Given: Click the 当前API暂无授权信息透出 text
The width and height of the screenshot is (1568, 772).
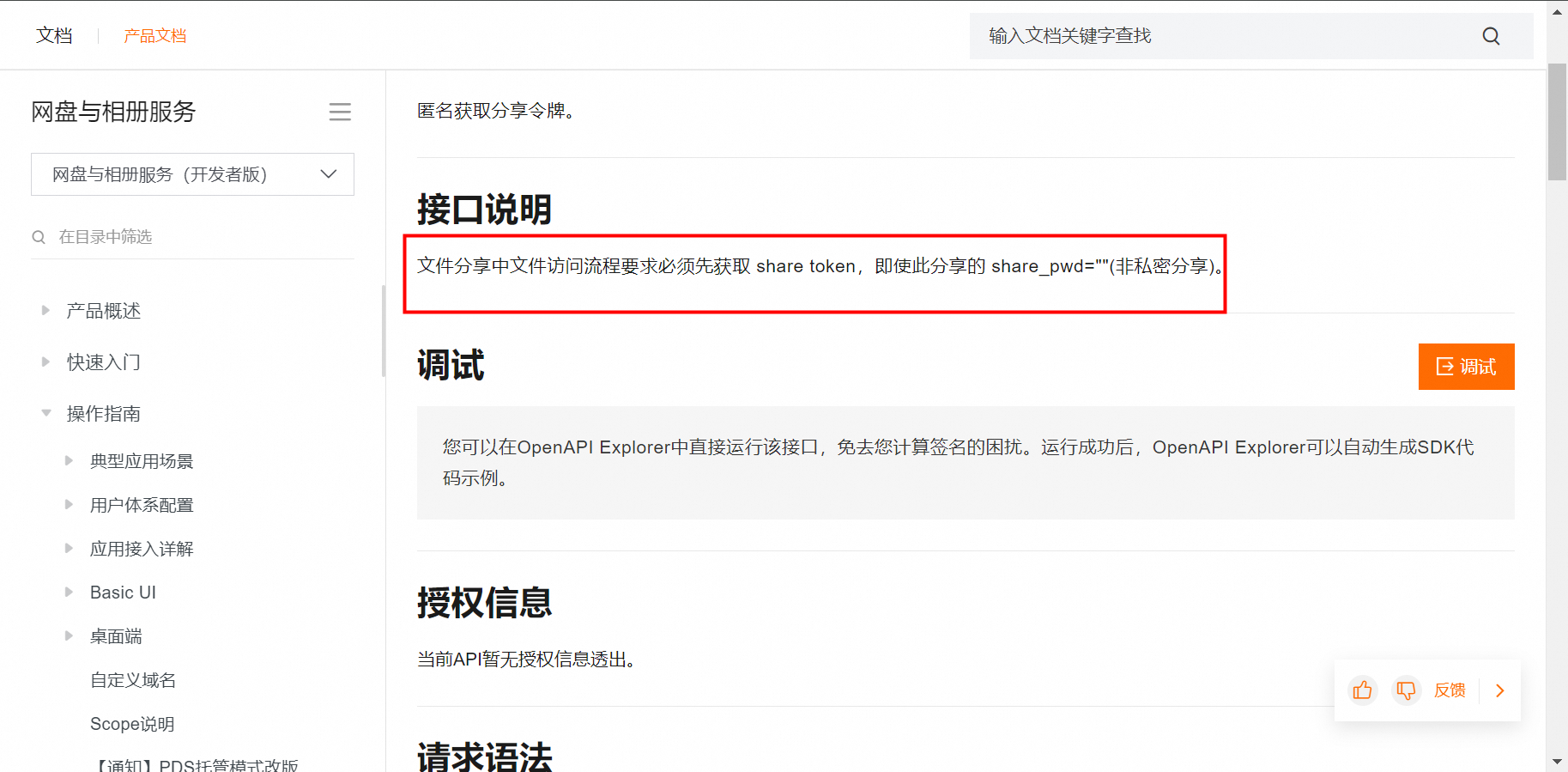Looking at the screenshot, I should click(x=526, y=660).
